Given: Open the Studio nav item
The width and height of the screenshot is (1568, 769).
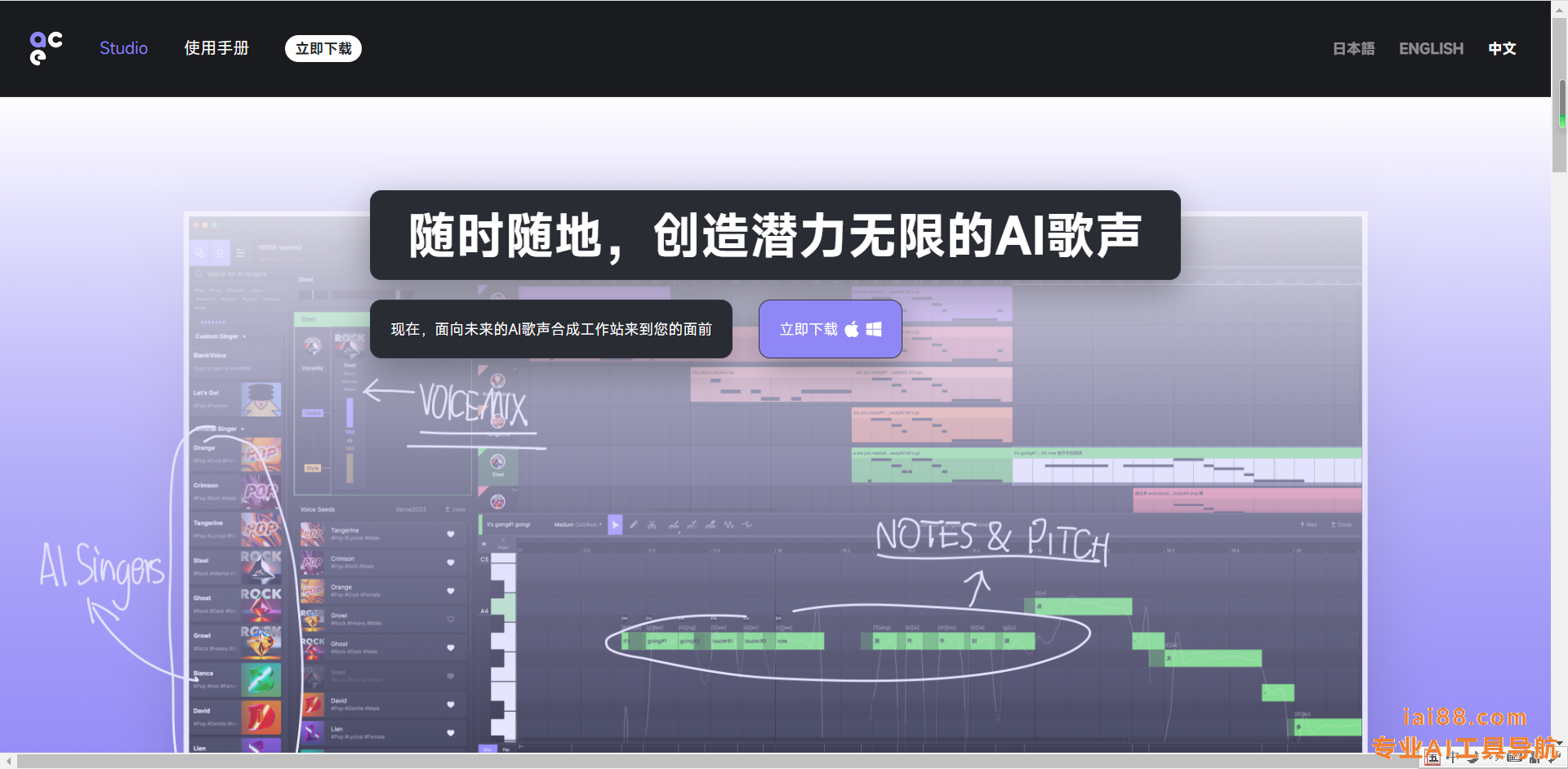Looking at the screenshot, I should click(123, 48).
